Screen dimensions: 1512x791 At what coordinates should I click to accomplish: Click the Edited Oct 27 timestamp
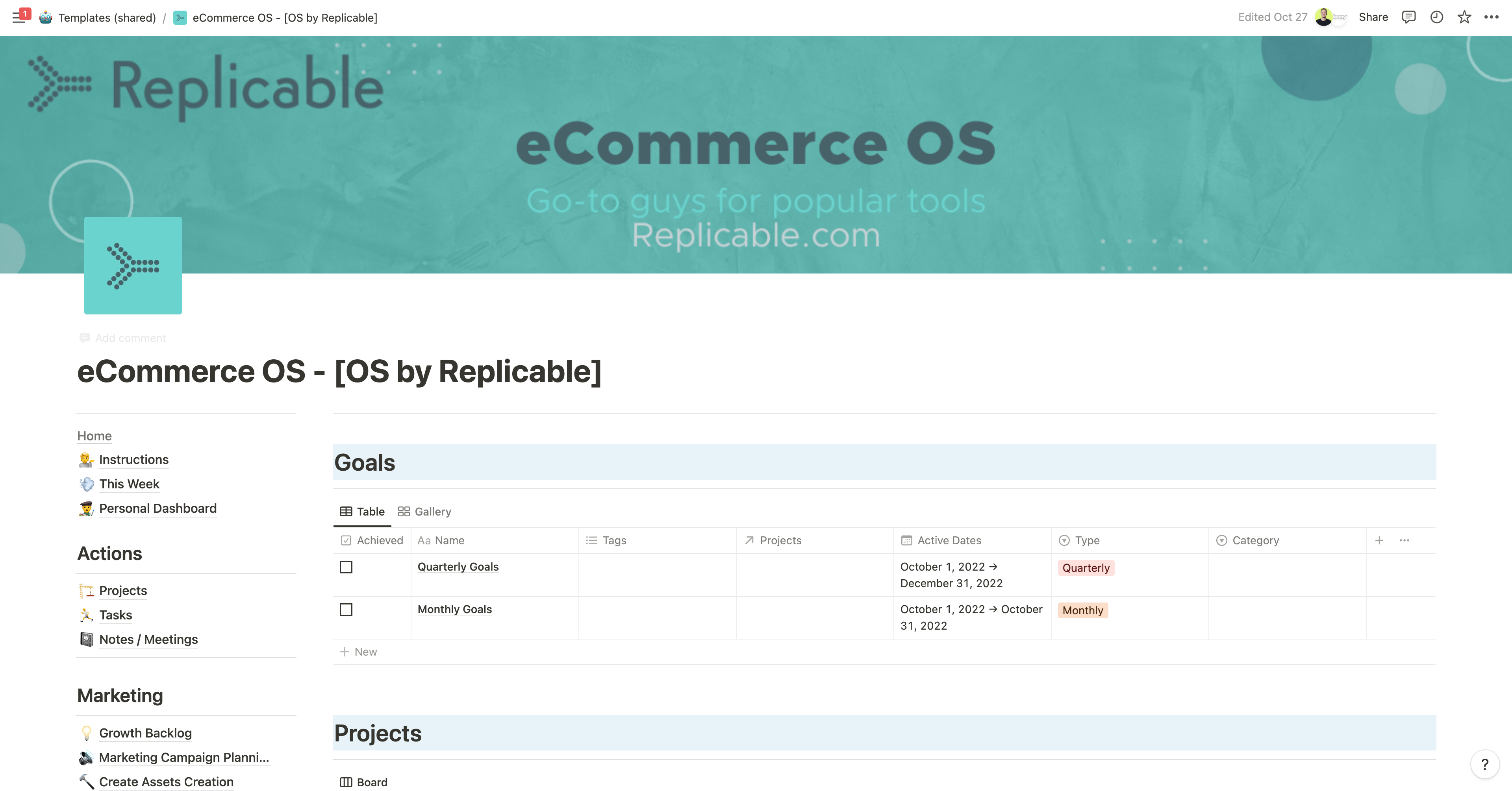pyautogui.click(x=1273, y=17)
